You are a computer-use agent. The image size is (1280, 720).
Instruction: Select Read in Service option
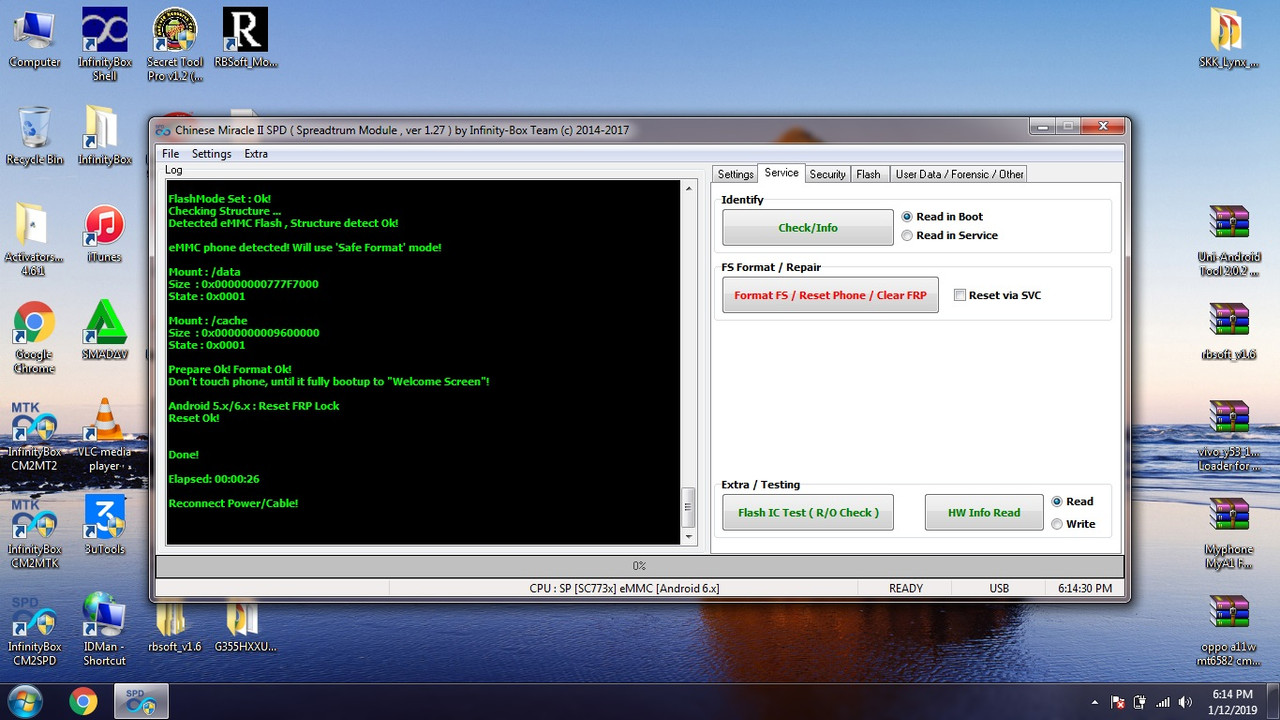[950, 236]
